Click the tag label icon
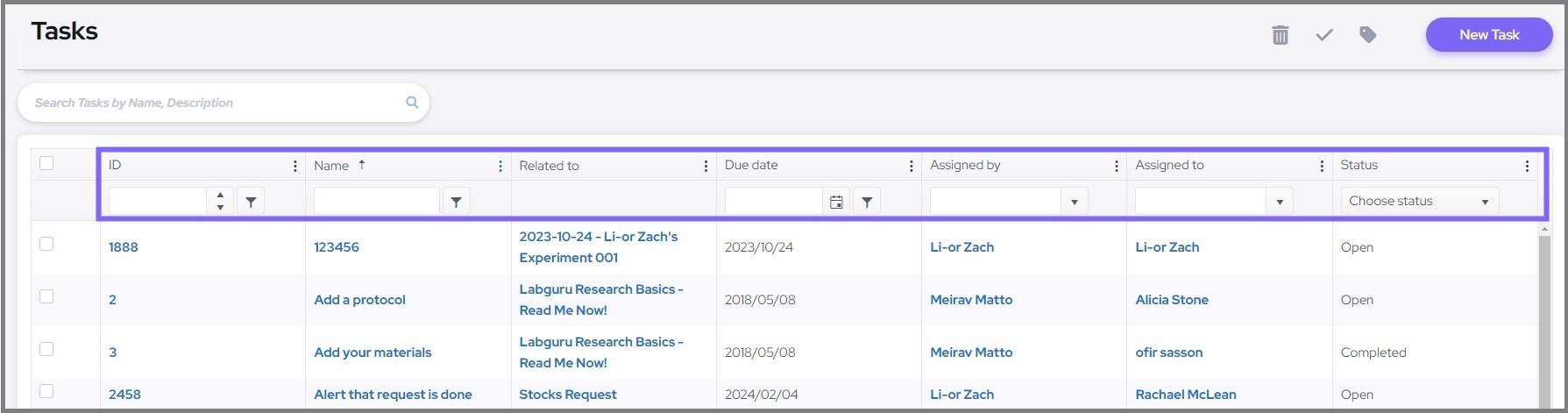This screenshot has width=1568, height=413. [x=1368, y=35]
